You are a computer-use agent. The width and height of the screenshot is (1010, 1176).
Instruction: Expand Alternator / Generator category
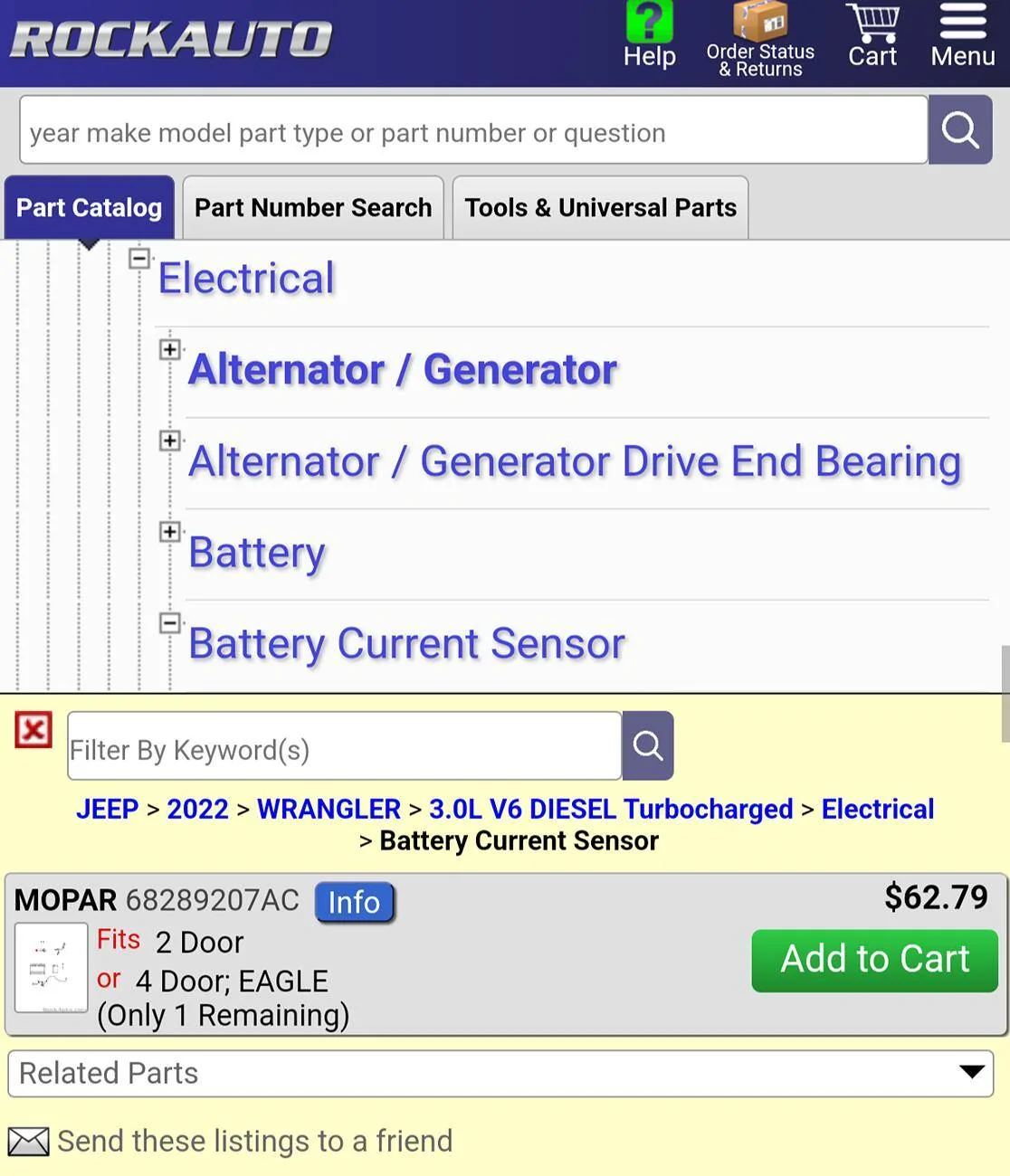pyautogui.click(x=169, y=349)
